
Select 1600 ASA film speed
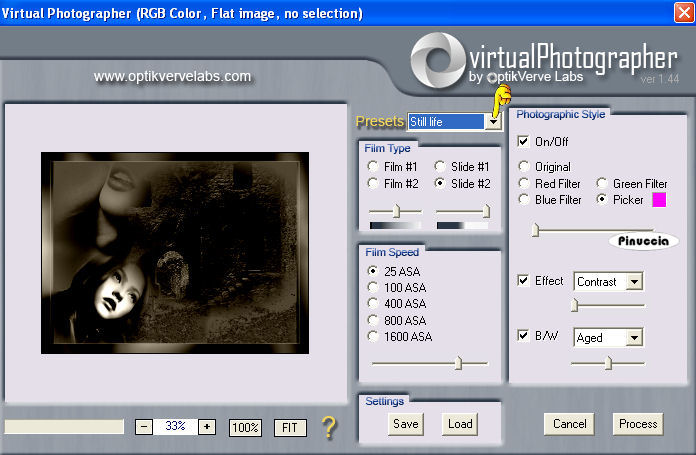373,336
